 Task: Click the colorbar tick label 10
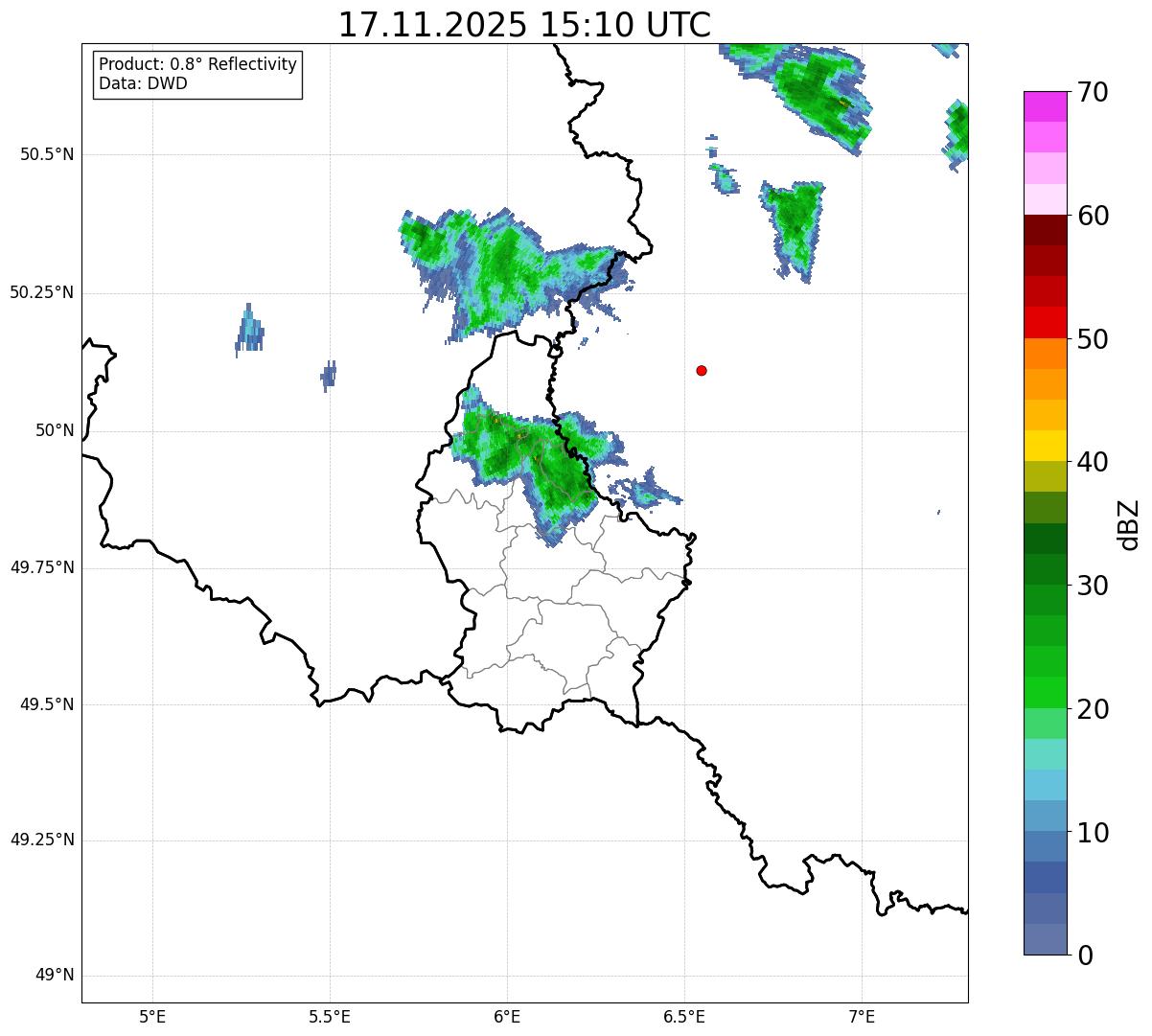click(1093, 833)
